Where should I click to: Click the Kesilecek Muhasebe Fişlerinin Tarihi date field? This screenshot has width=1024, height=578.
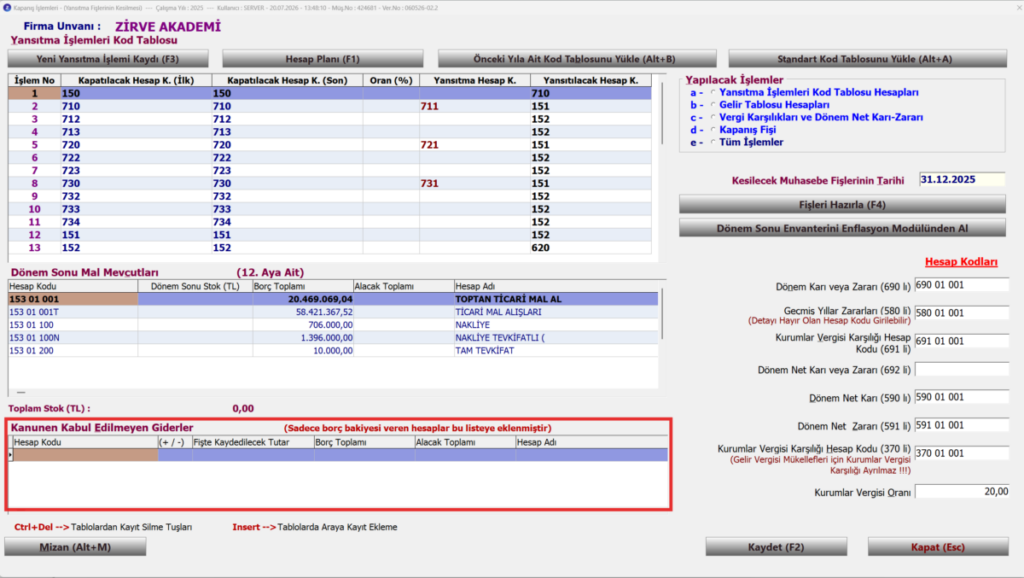(x=962, y=180)
